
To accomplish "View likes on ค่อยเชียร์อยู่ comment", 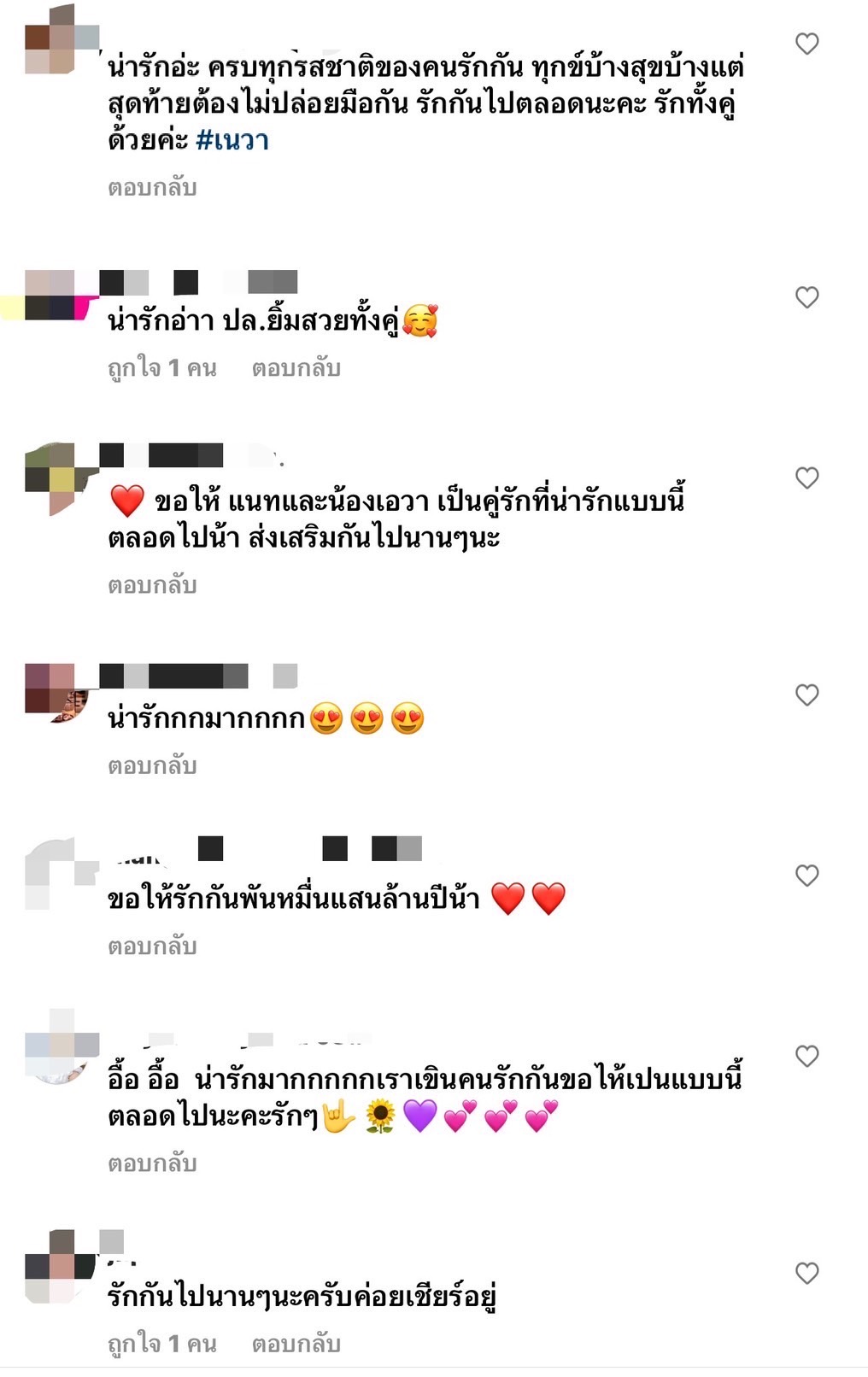I will coord(162,1344).
